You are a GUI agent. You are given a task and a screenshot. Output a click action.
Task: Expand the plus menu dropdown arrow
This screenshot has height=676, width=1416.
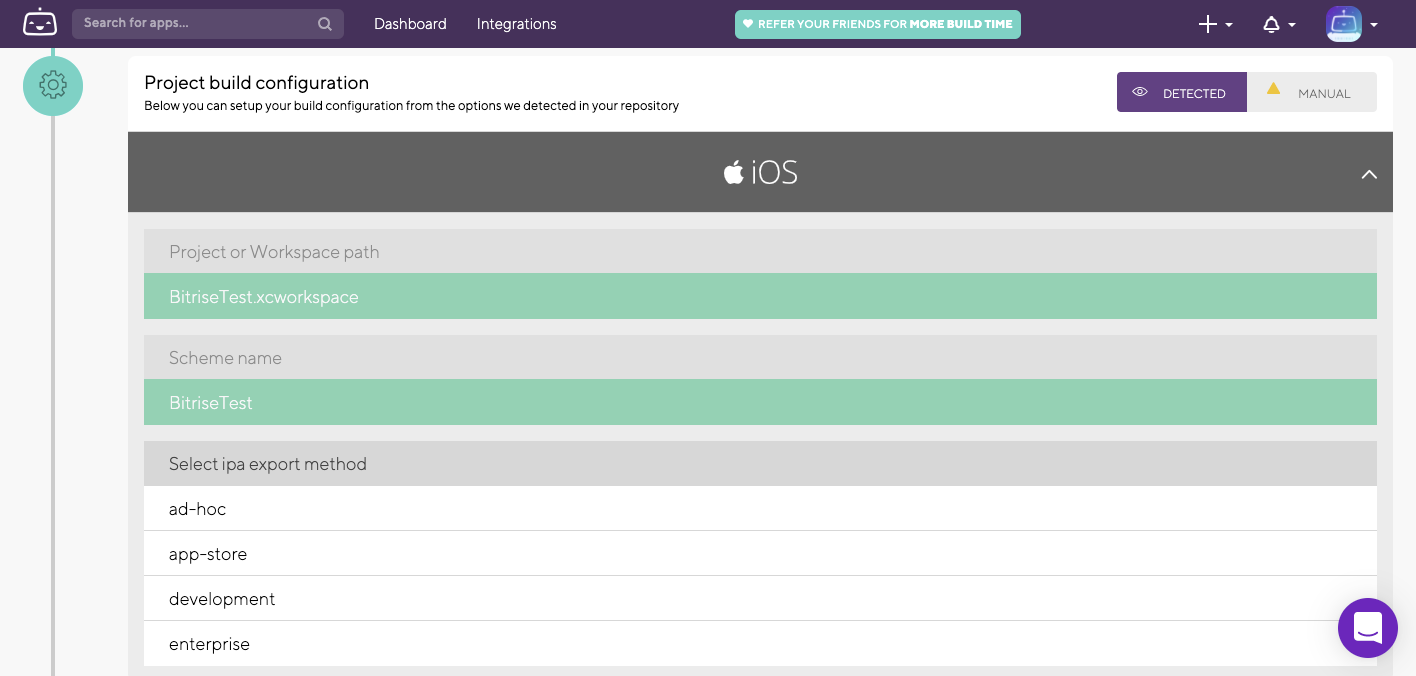[1229, 25]
